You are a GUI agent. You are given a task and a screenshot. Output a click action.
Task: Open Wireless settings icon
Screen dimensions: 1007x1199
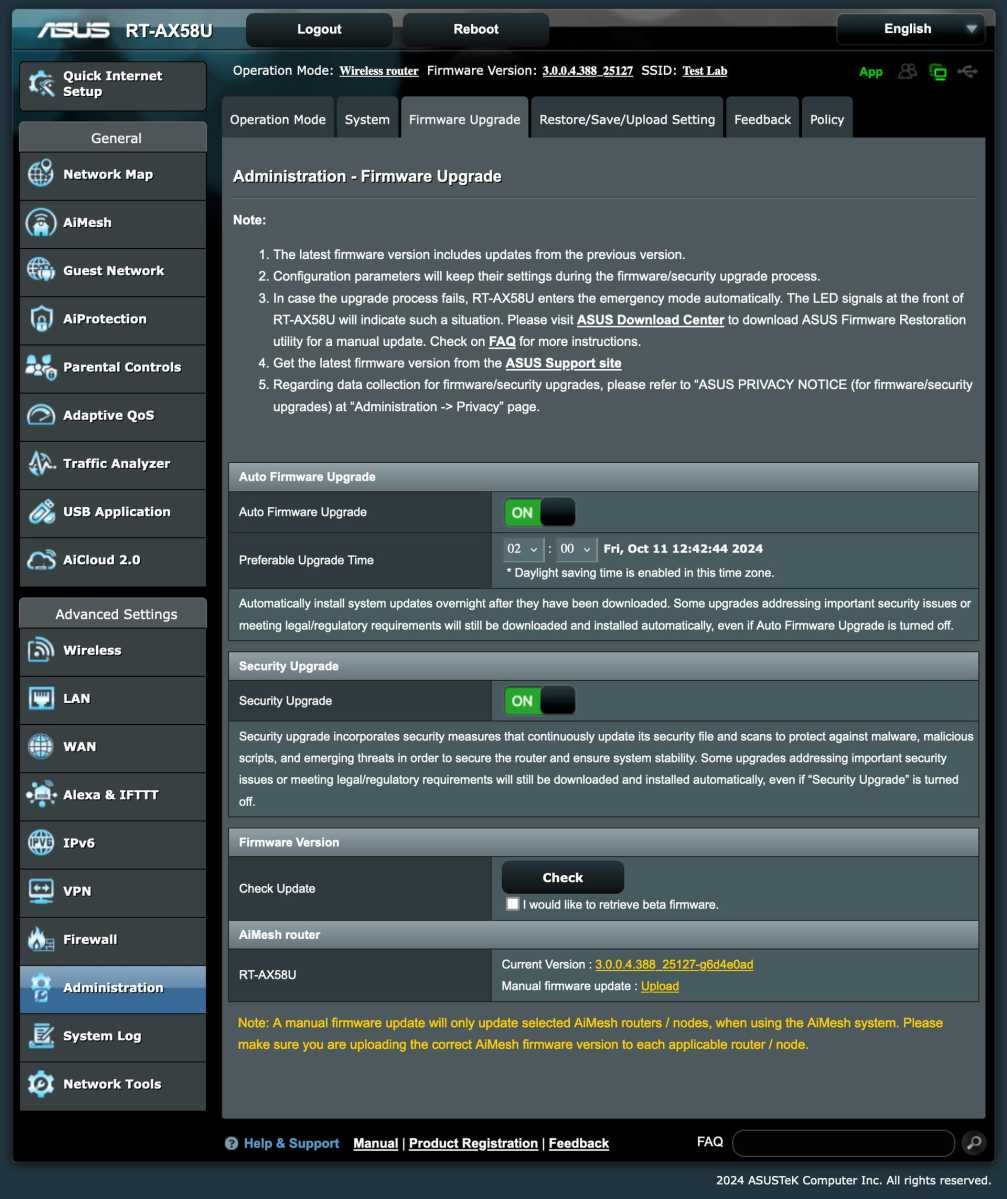[x=41, y=650]
